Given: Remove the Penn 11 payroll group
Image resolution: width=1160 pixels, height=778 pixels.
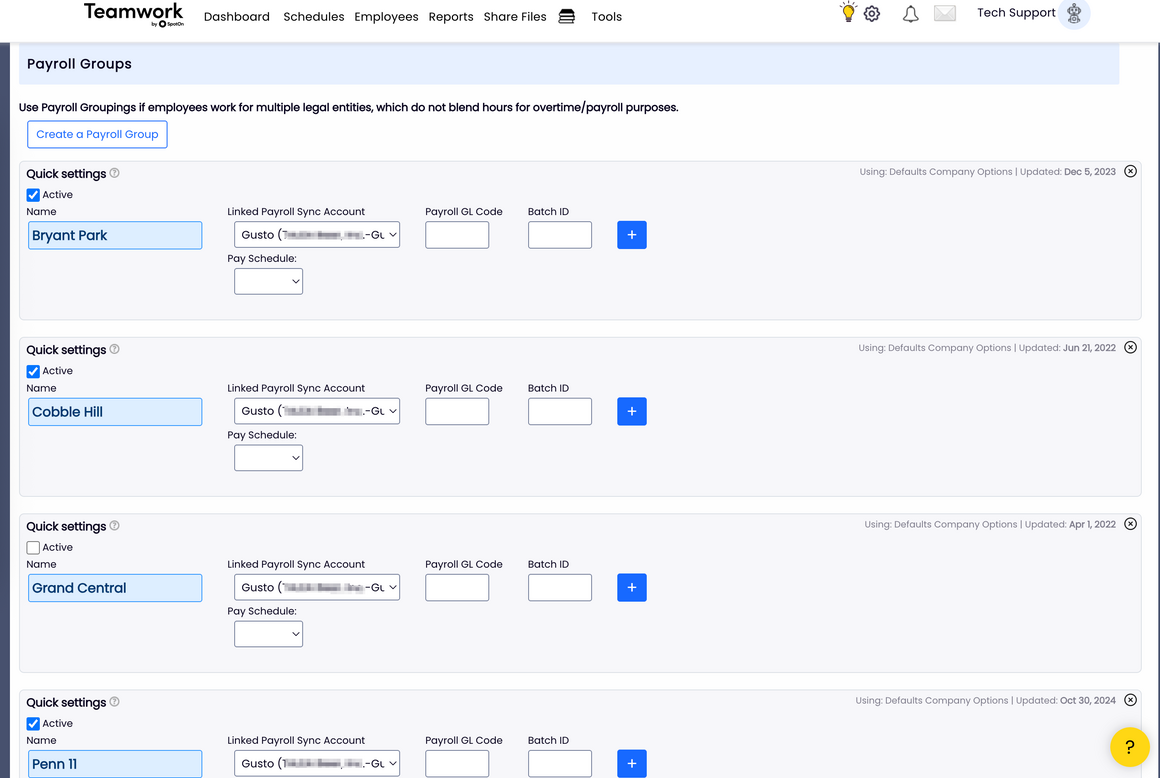Looking at the screenshot, I should [1130, 700].
